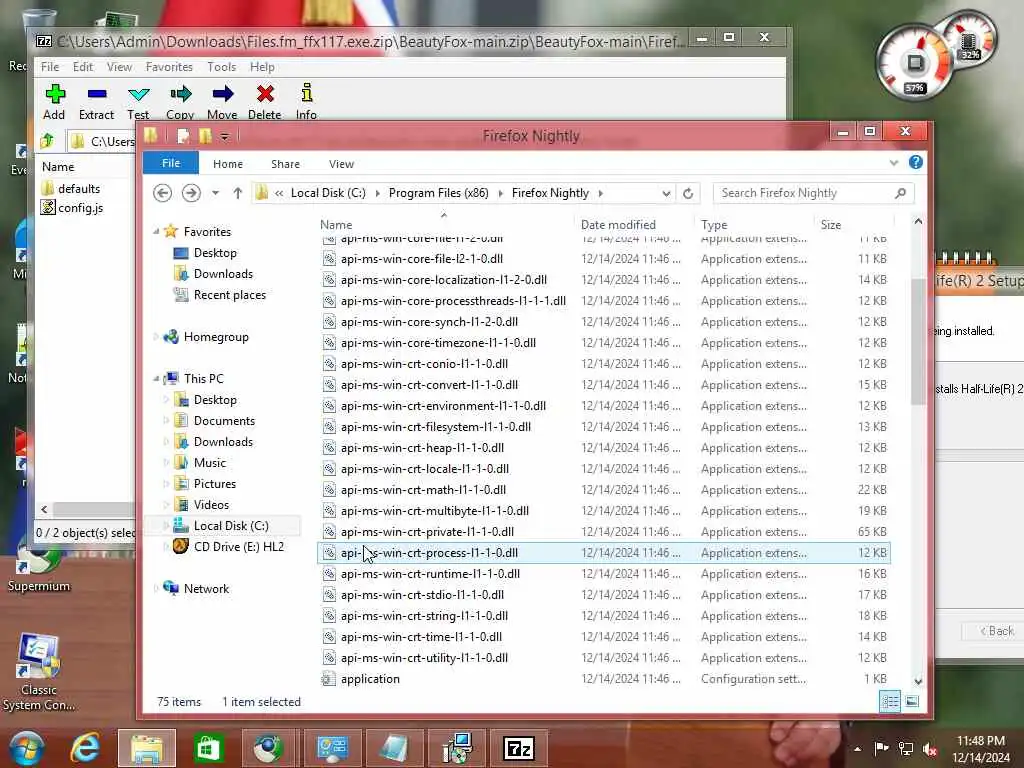Click the Explorer Back navigation arrow
Screen dimensions: 1024x768
tap(163, 193)
